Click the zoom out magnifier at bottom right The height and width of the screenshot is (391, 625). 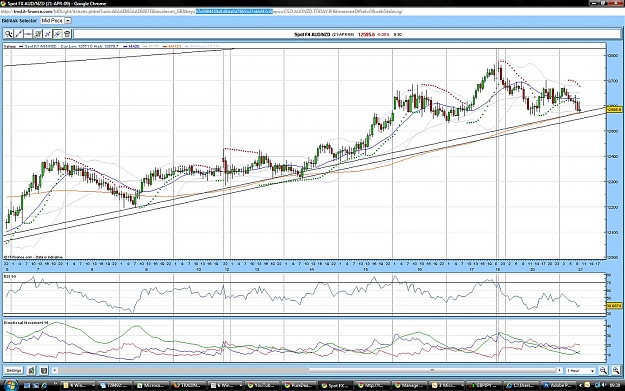coord(603,371)
